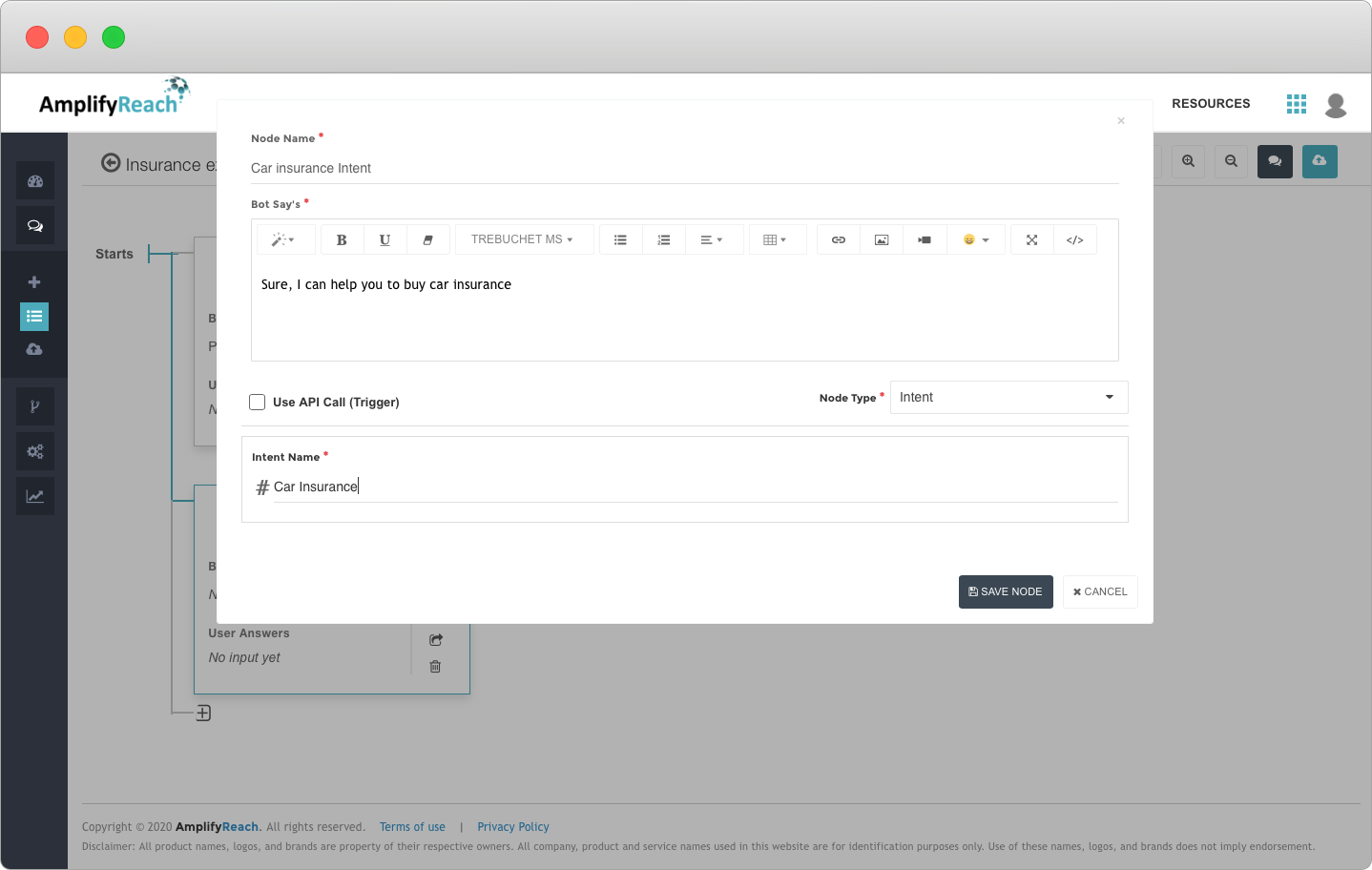Select the cloud publish icon in sidebar
The height and width of the screenshot is (870, 1372).
(x=34, y=348)
